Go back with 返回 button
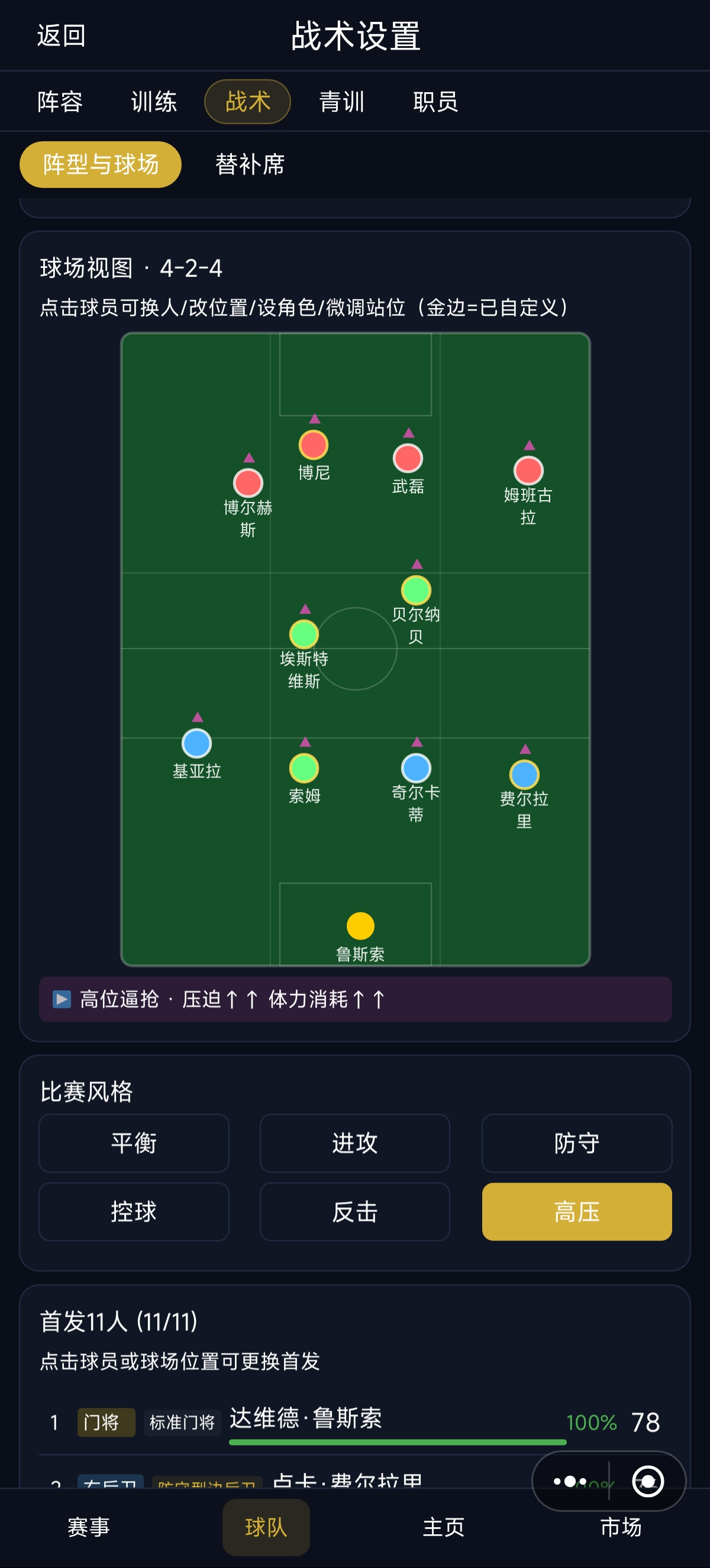710x1568 pixels. point(62,36)
